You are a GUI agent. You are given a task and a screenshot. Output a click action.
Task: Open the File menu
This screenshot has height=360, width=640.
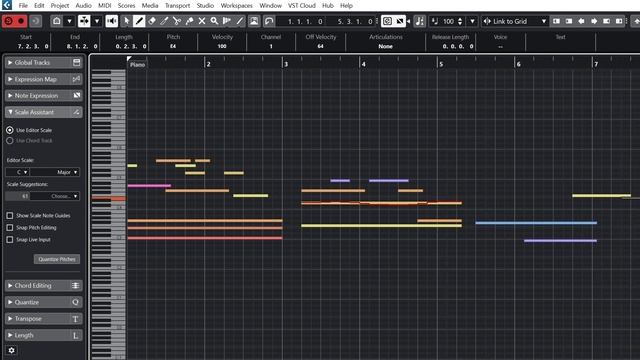click(x=23, y=6)
